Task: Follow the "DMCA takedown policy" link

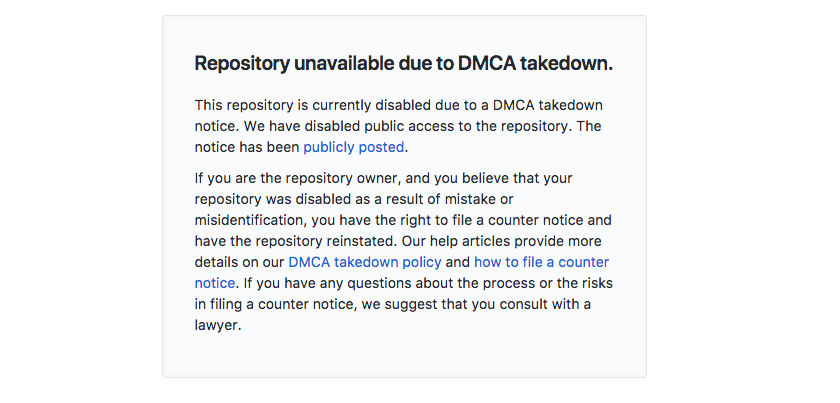Action: pyautogui.click(x=364, y=262)
